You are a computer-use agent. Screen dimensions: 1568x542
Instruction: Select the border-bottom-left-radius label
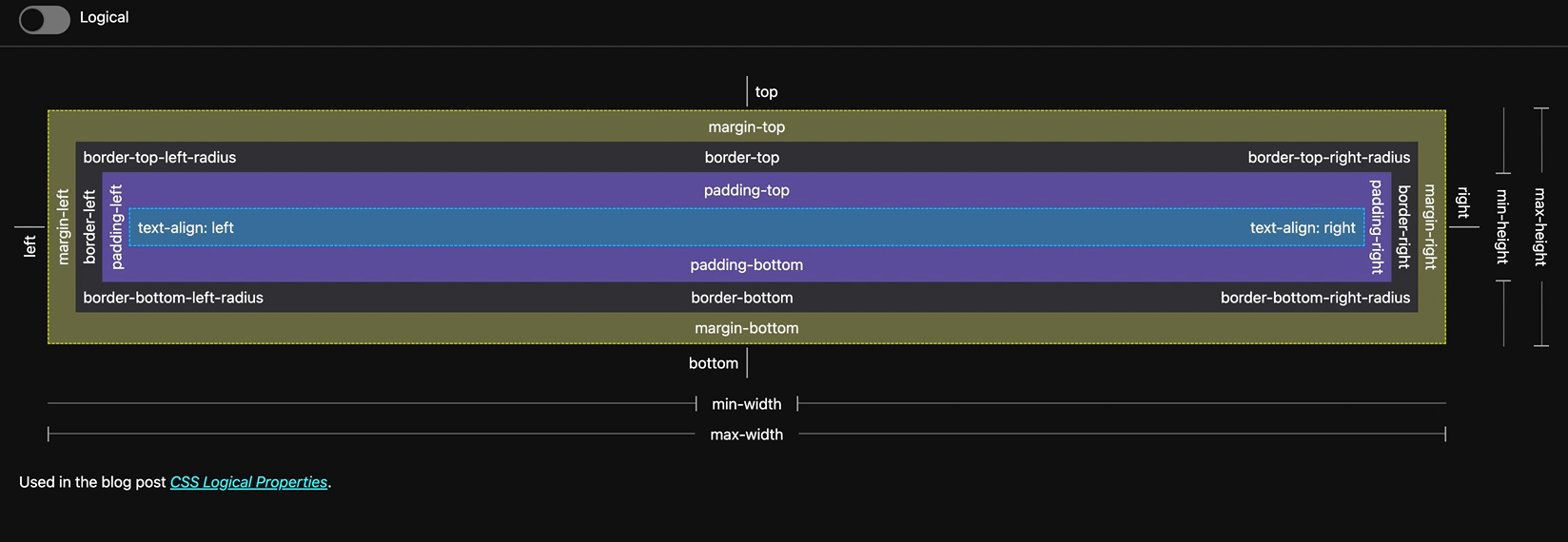click(173, 298)
